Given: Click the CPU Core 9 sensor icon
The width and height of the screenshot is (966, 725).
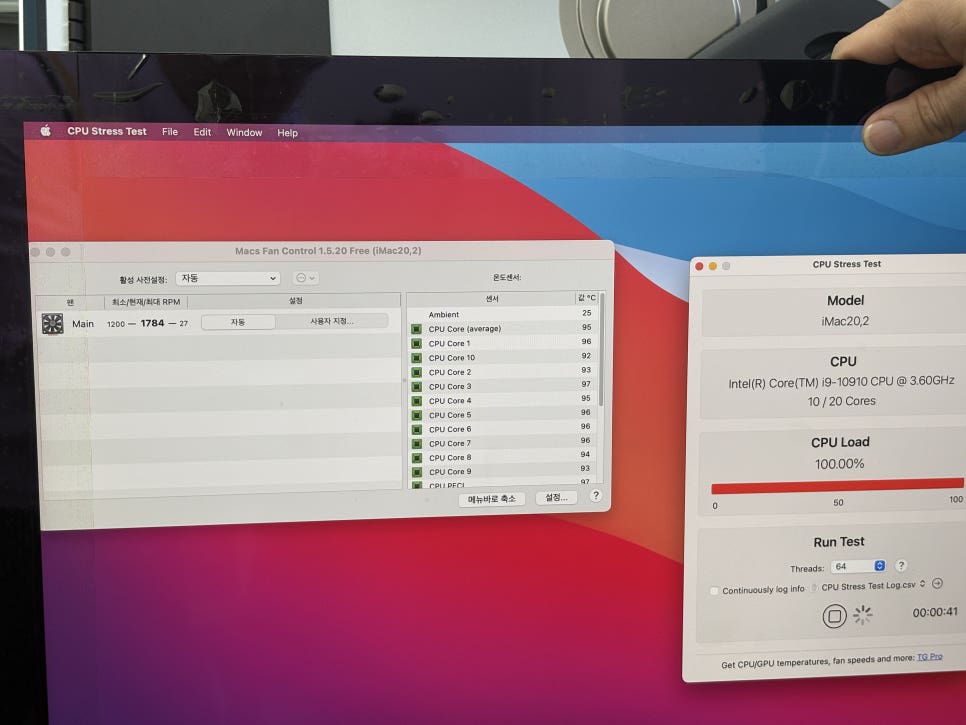Looking at the screenshot, I should 416,472.
